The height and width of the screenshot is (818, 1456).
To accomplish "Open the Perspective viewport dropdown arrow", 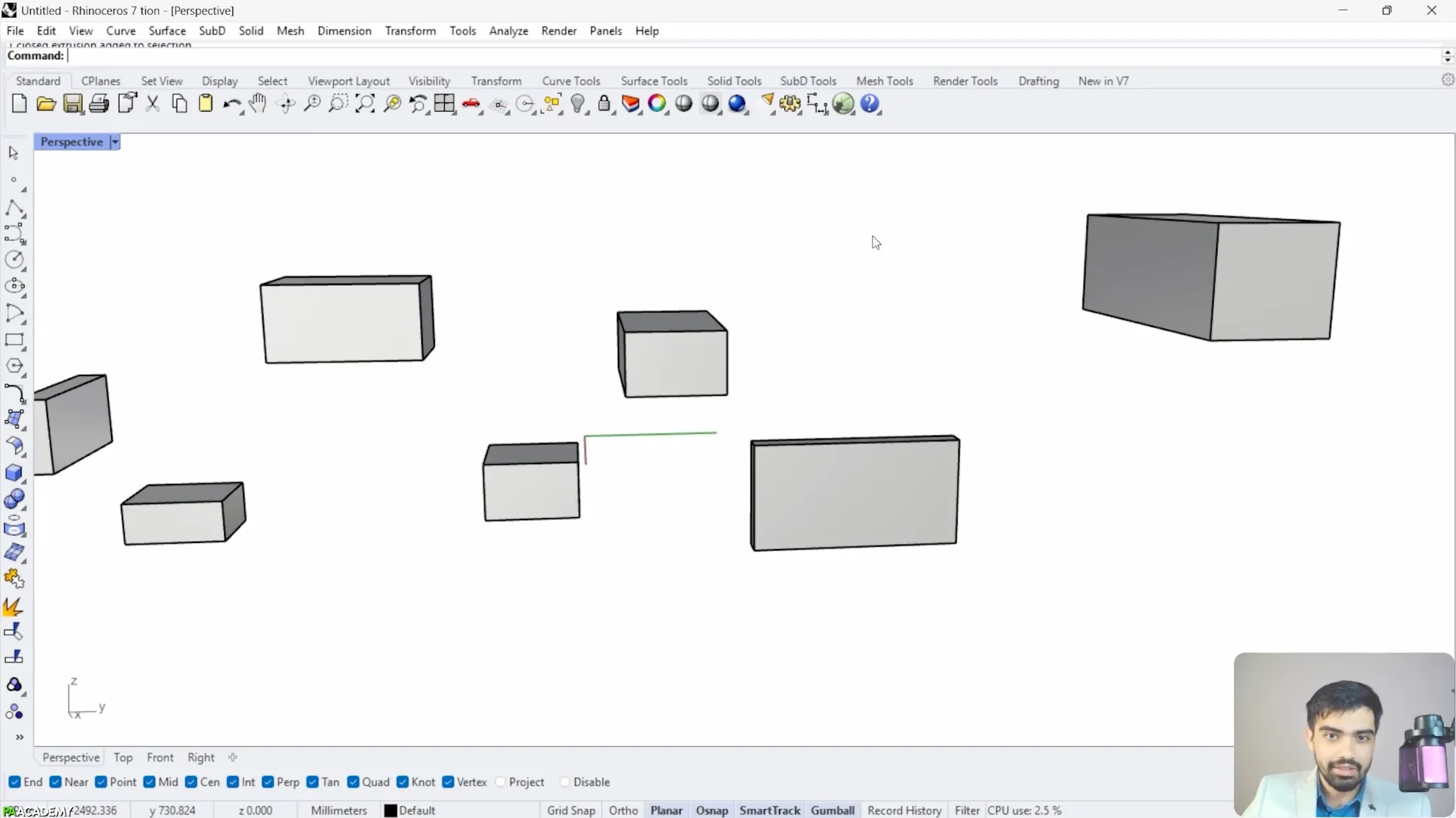I will pos(115,142).
